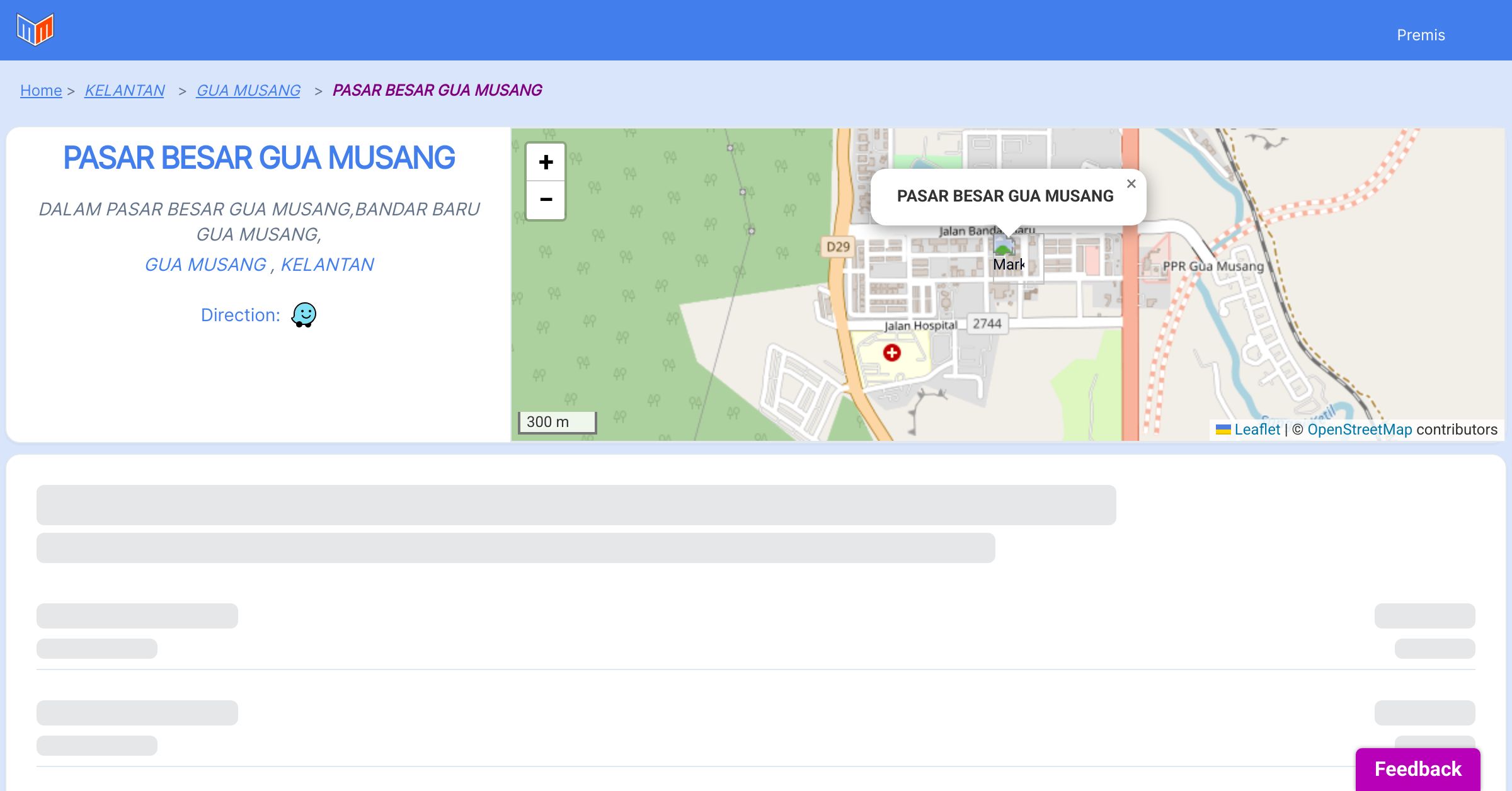Go to Home breadcrumb link
Image resolution: width=1512 pixels, height=791 pixels.
click(x=41, y=91)
